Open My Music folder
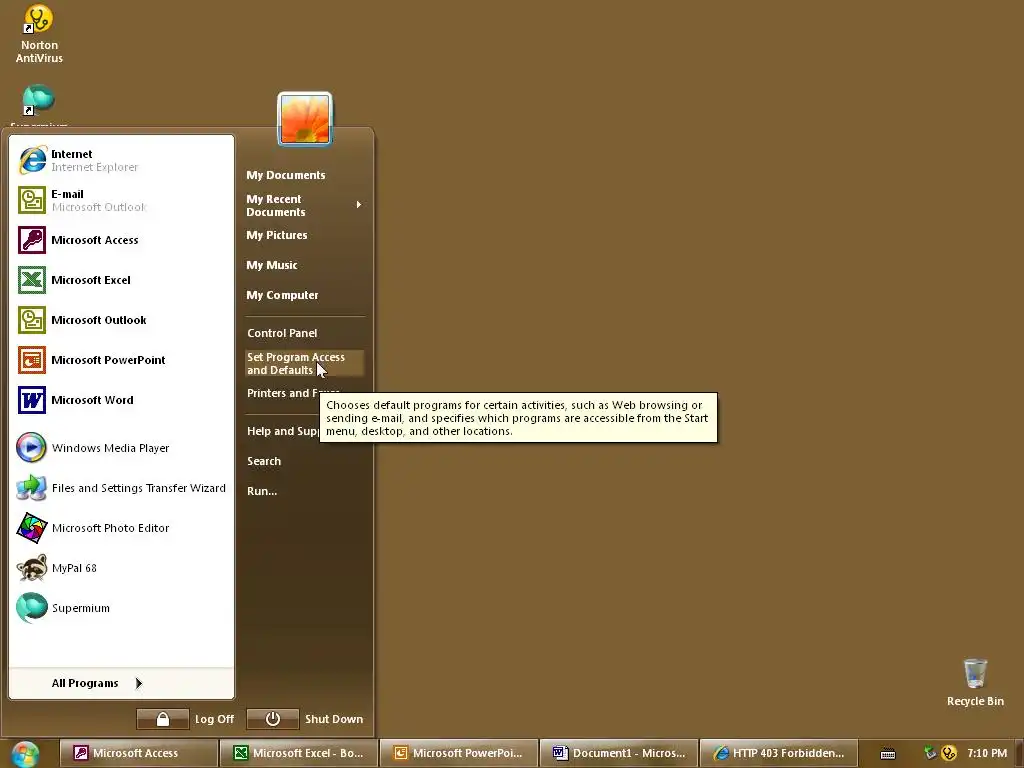Viewport: 1024px width, 768px height. (x=272, y=265)
